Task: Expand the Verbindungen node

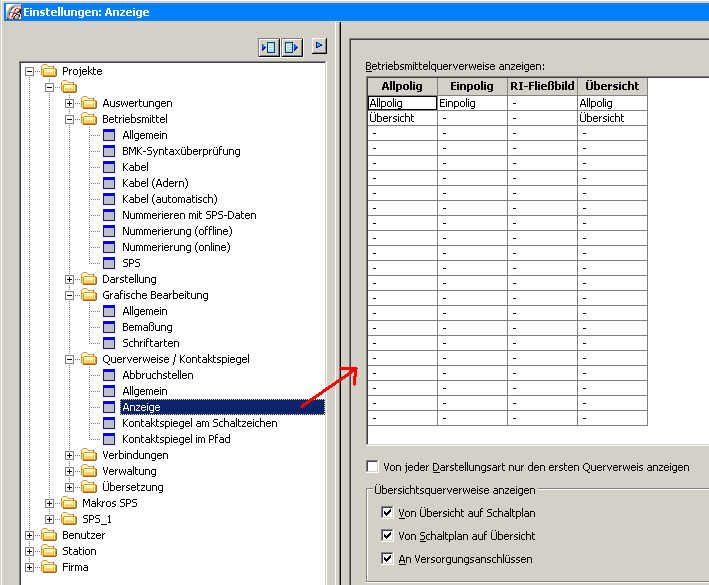Action: (69, 455)
